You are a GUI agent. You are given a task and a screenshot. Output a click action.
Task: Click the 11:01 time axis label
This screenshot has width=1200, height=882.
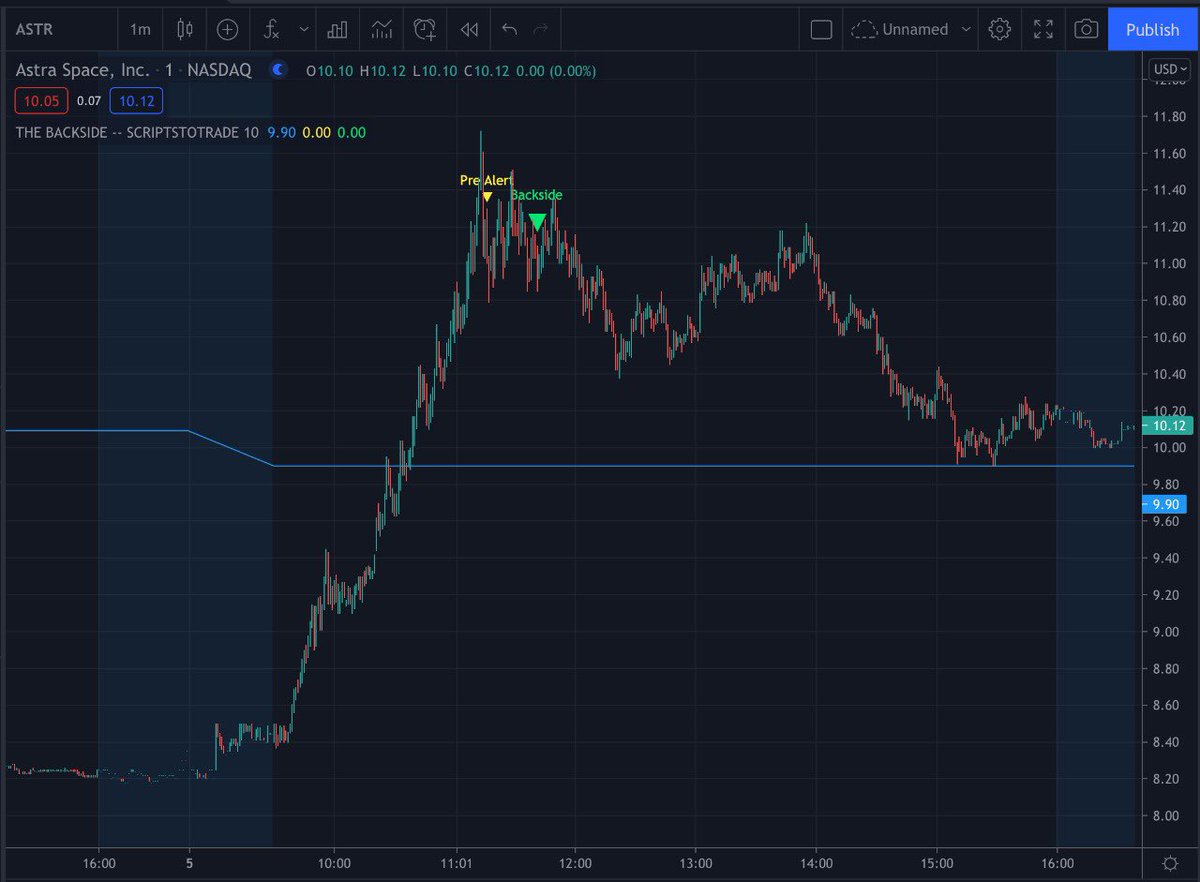click(x=456, y=863)
